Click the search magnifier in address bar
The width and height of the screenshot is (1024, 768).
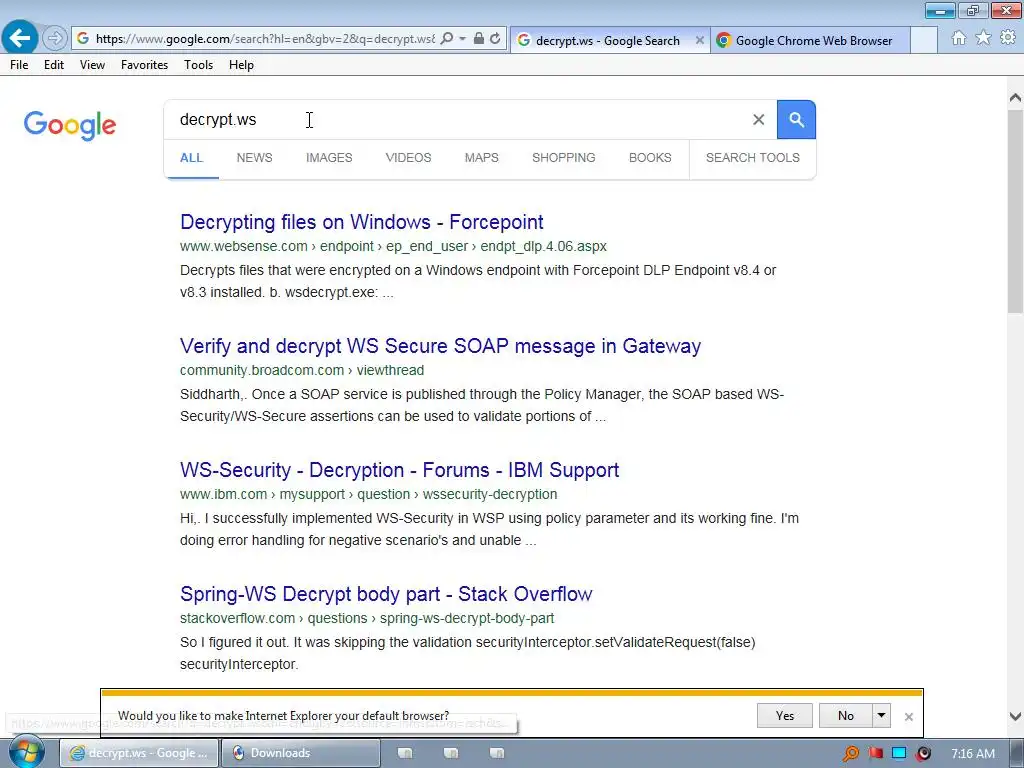pos(447,39)
